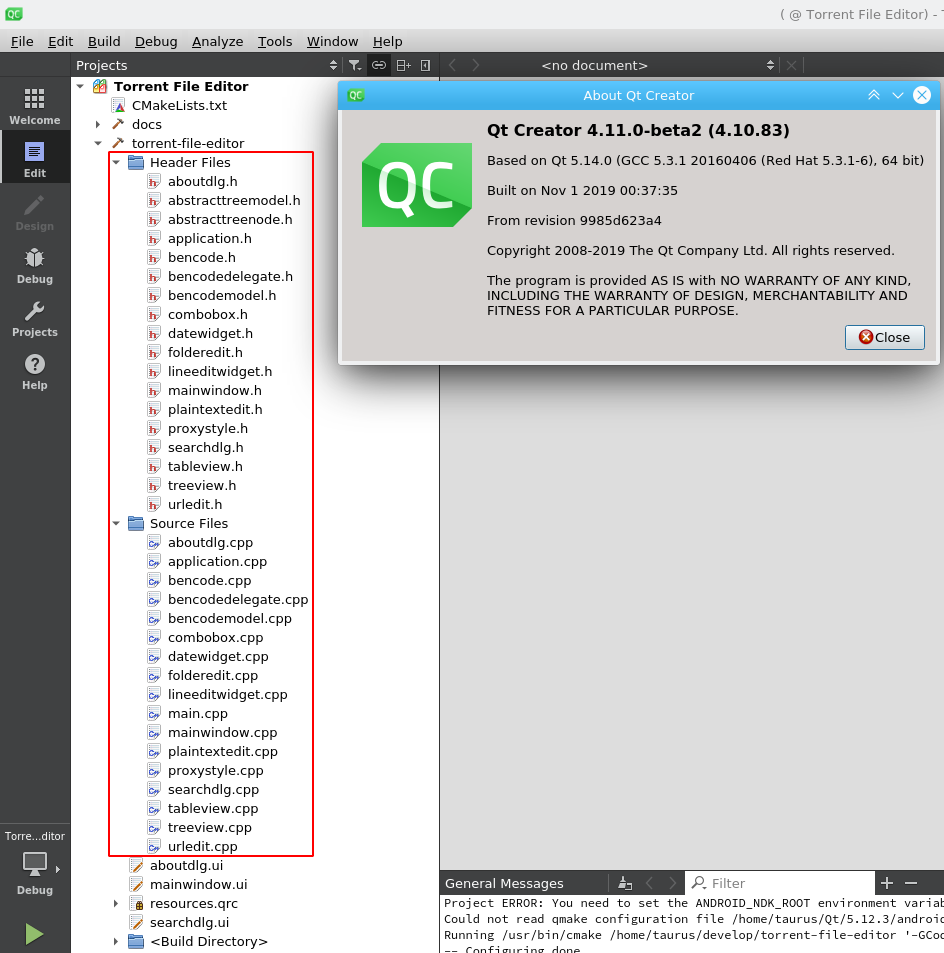Select searchdlg.ui form file

189,923
